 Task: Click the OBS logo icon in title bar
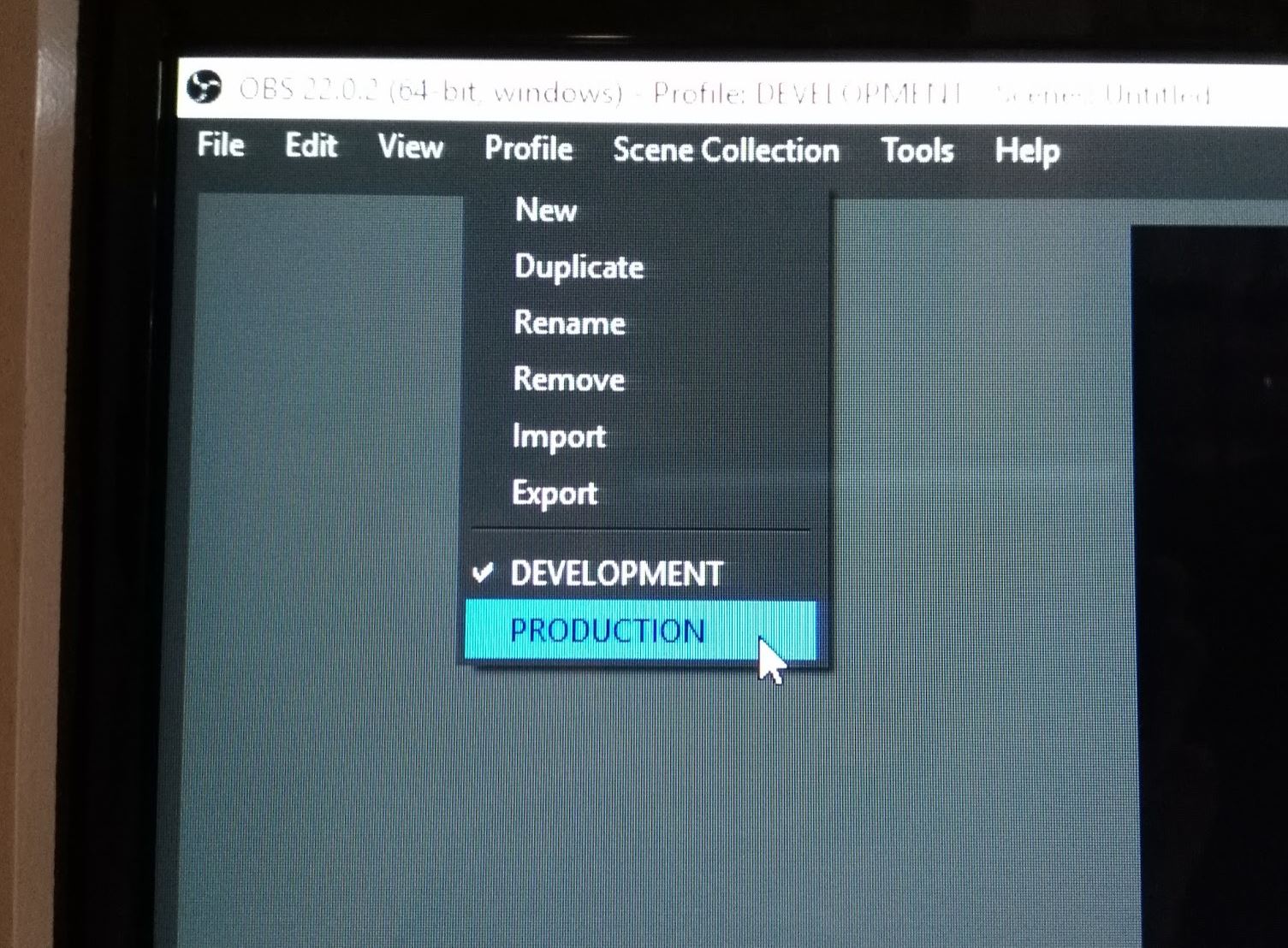coord(204,87)
